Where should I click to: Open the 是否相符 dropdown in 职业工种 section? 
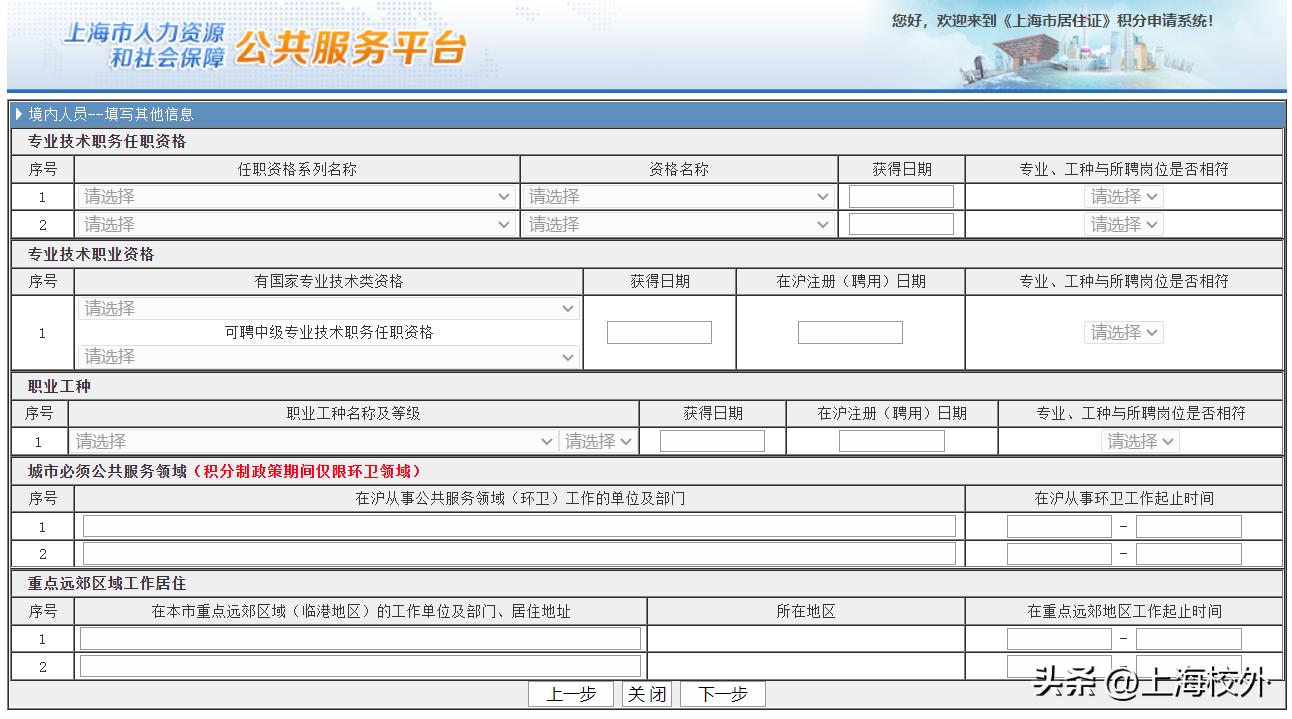point(1140,440)
